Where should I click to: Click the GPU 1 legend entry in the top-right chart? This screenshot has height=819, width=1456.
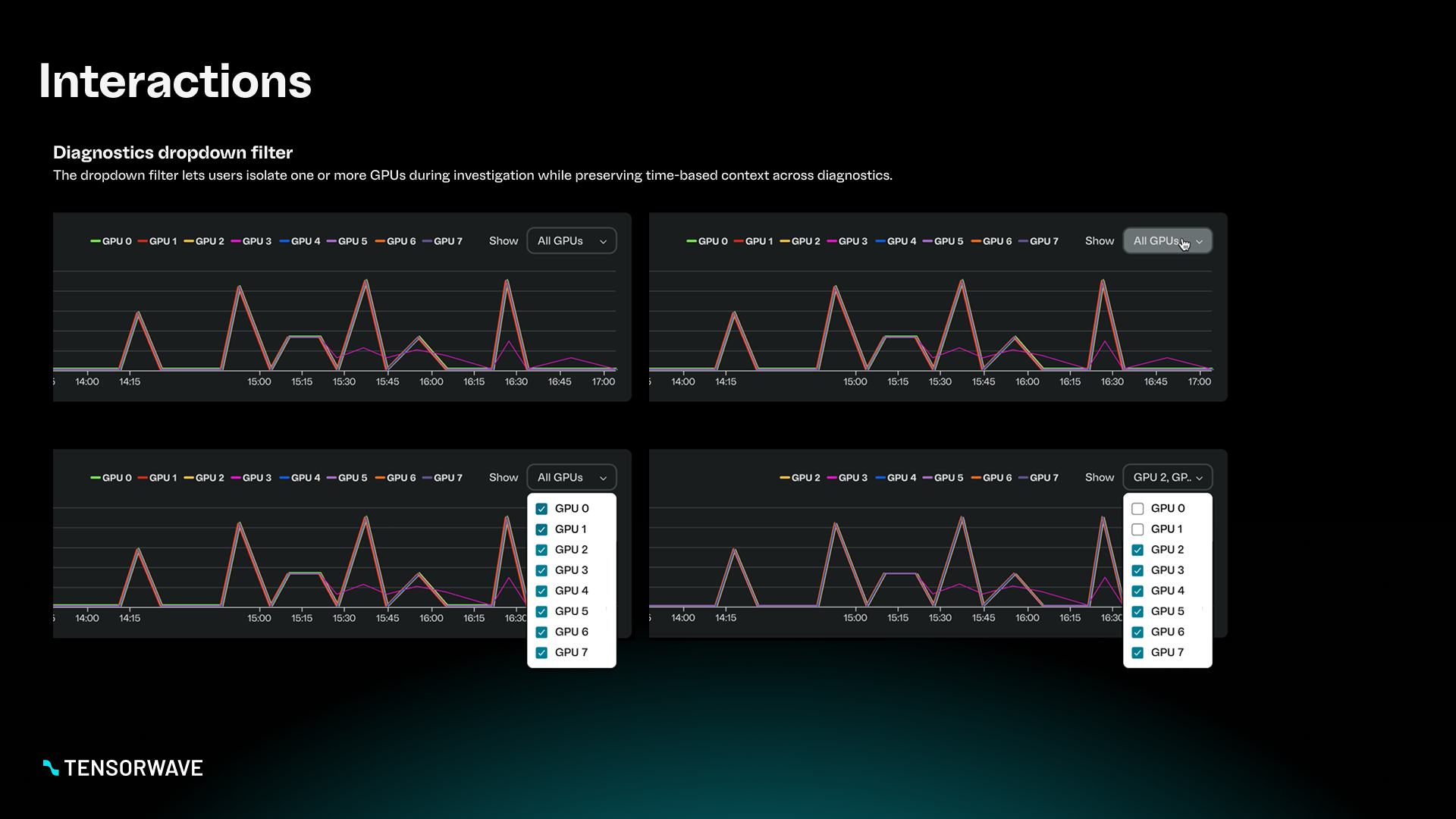point(753,241)
